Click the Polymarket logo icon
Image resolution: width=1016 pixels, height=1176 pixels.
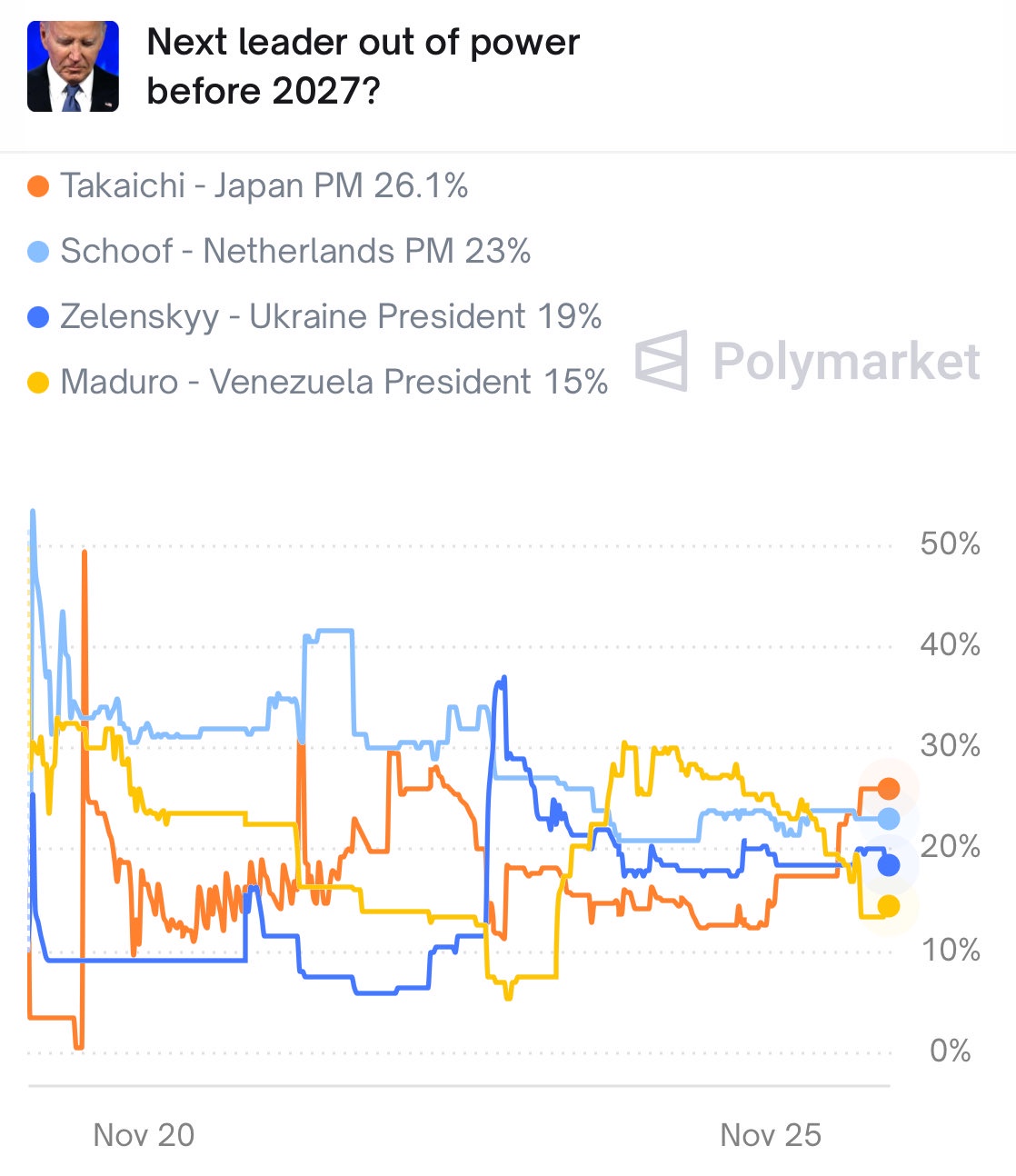[662, 361]
